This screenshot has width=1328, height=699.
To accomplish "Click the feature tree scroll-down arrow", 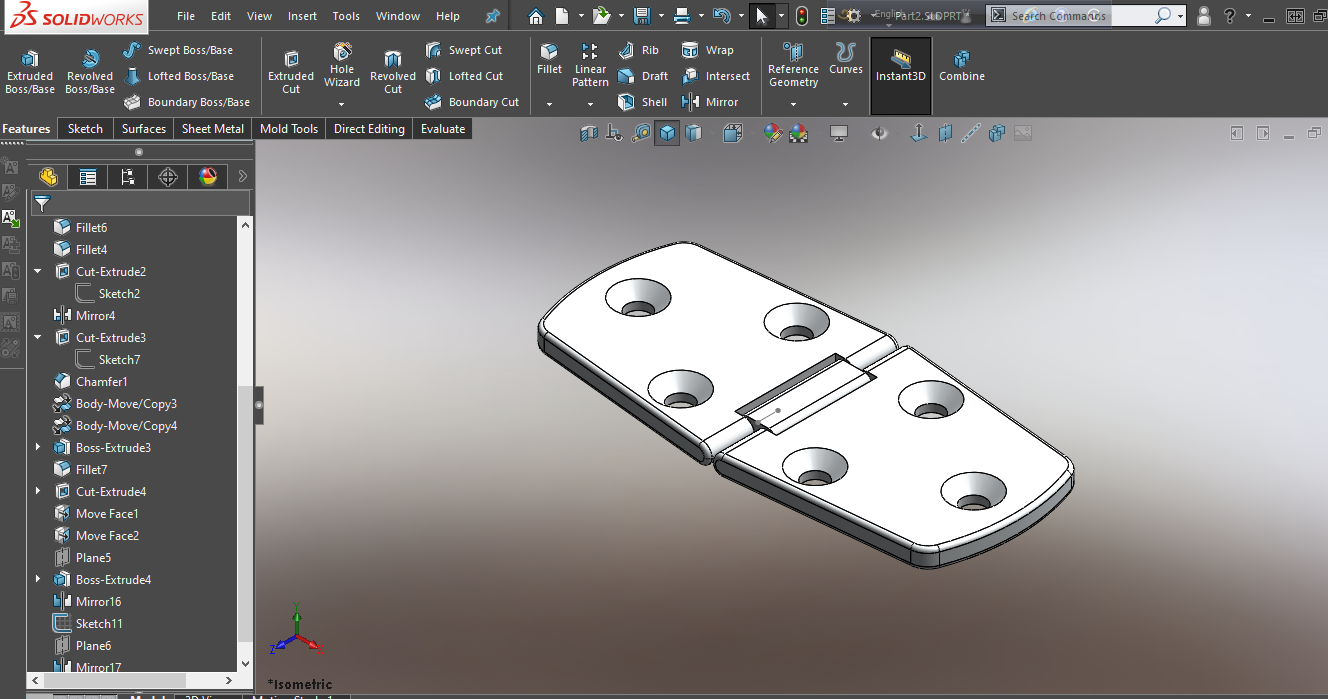I will click(246, 662).
